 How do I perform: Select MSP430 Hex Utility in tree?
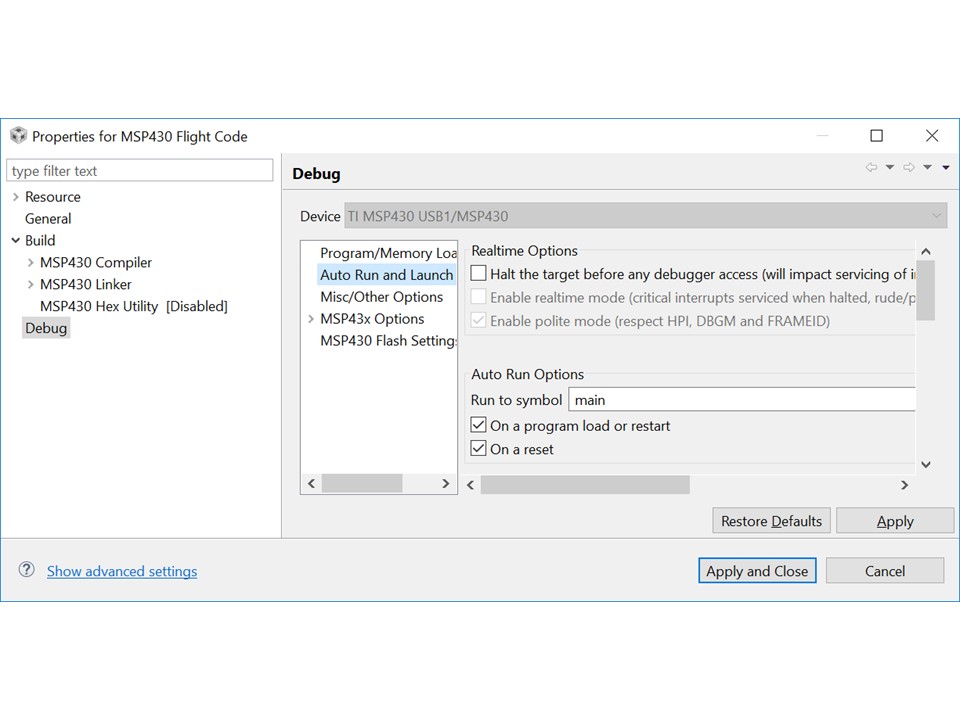point(133,306)
